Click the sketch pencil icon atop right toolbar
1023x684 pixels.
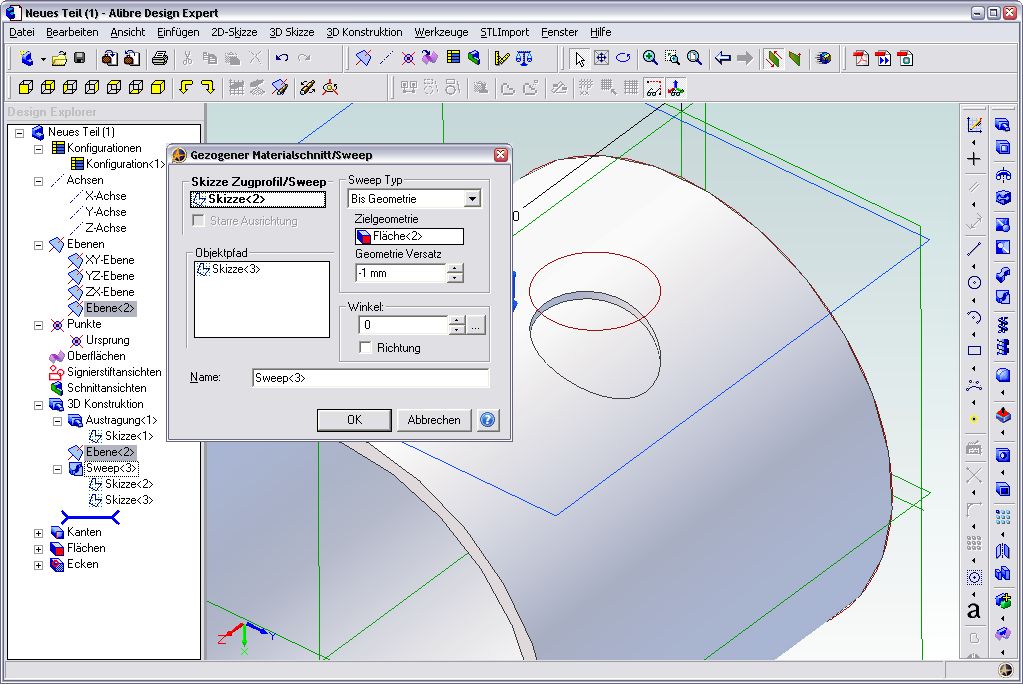point(974,125)
